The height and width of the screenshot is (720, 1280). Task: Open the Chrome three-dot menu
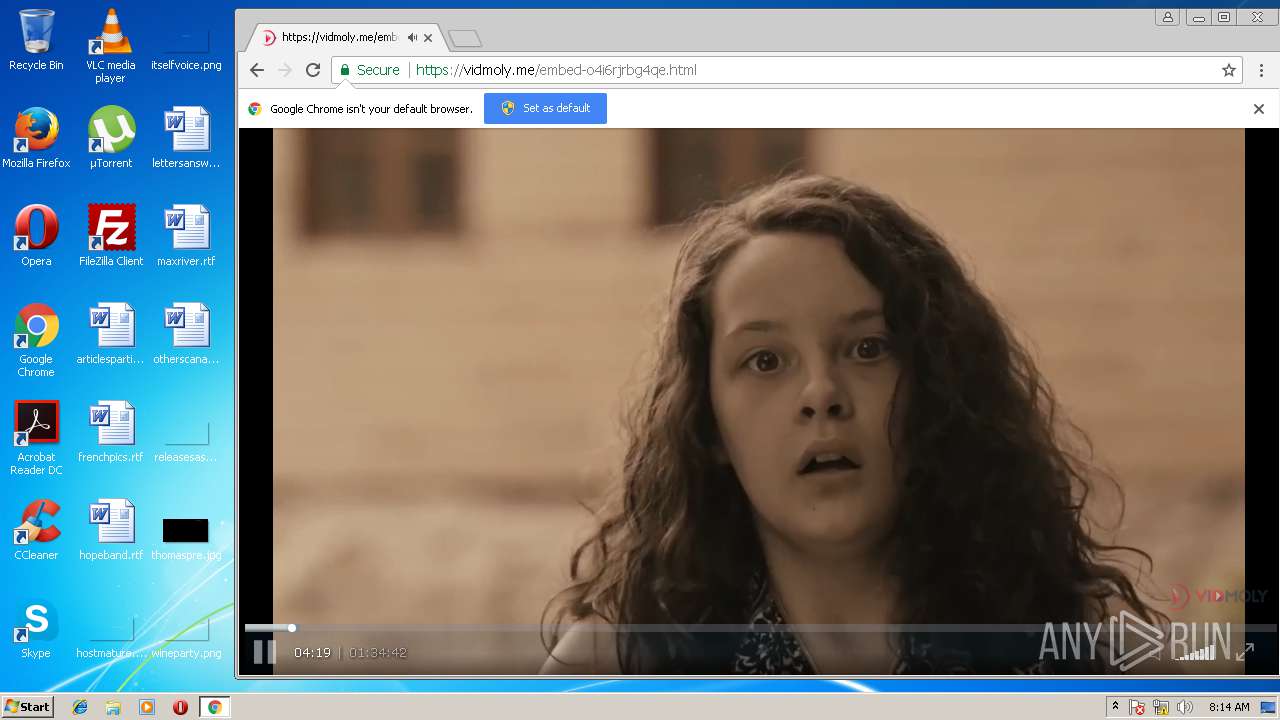click(1261, 70)
